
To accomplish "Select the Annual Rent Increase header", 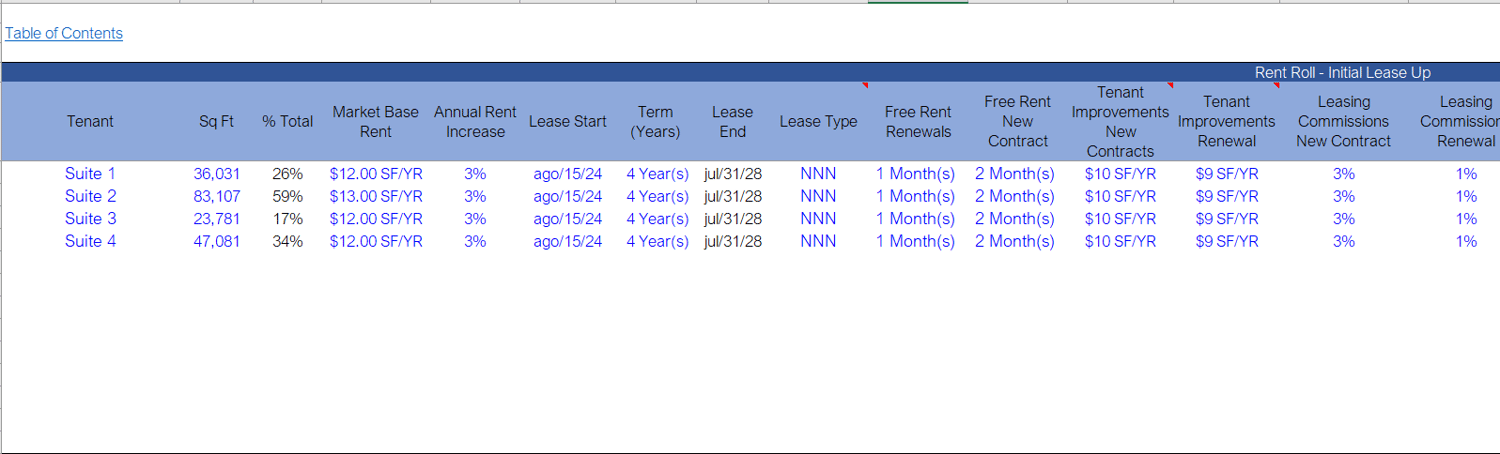I will 475,122.
